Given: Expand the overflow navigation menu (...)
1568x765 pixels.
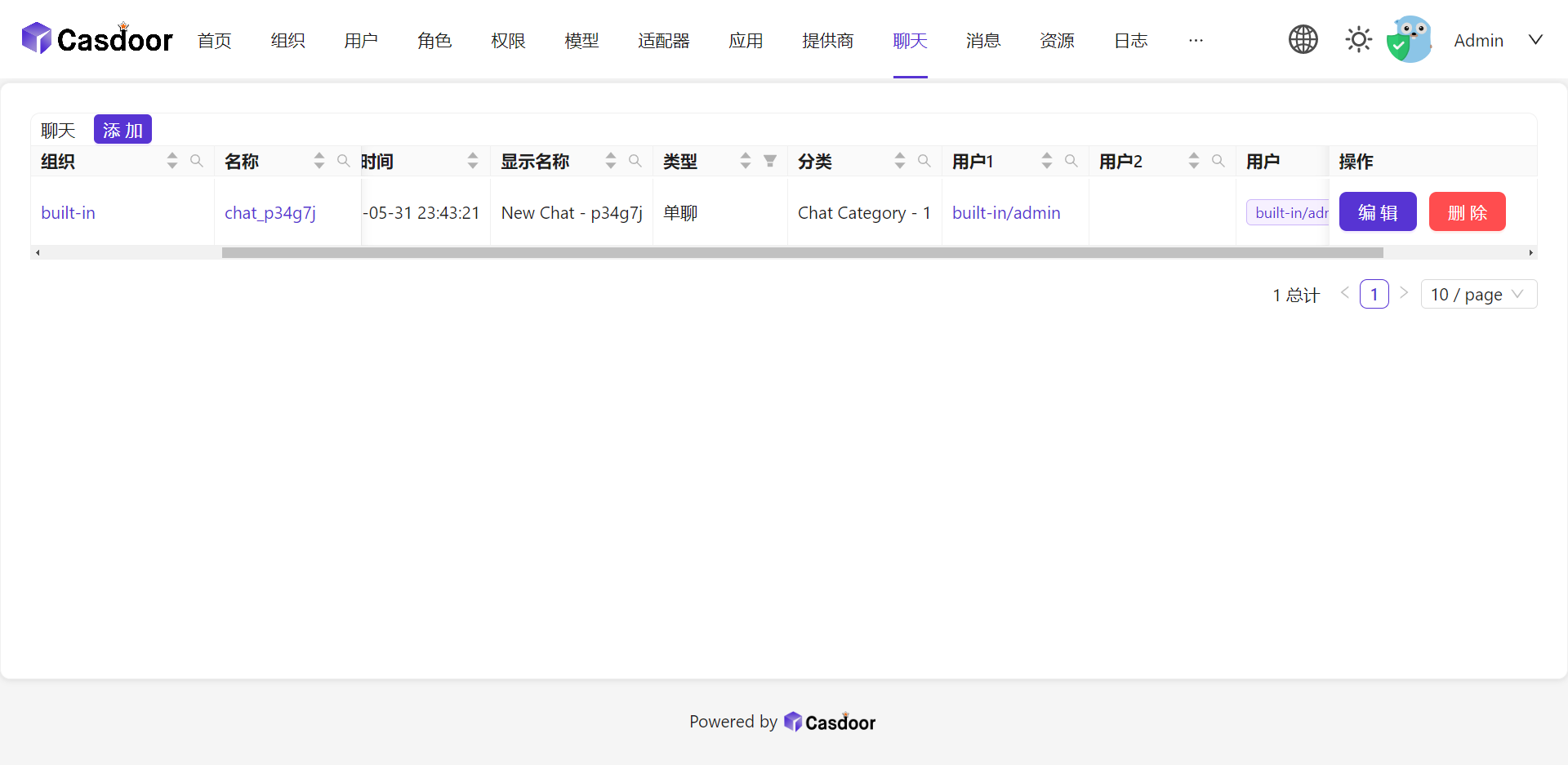Looking at the screenshot, I should point(1196,40).
